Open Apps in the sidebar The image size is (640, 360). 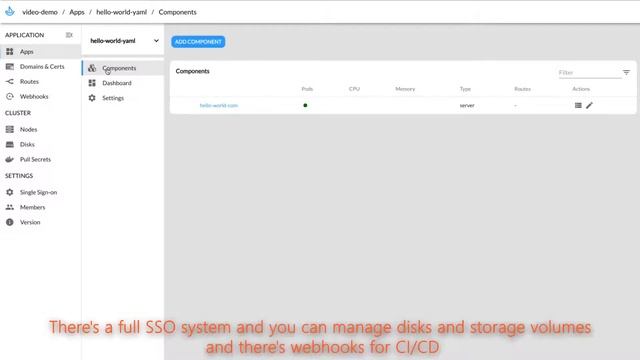40,51
